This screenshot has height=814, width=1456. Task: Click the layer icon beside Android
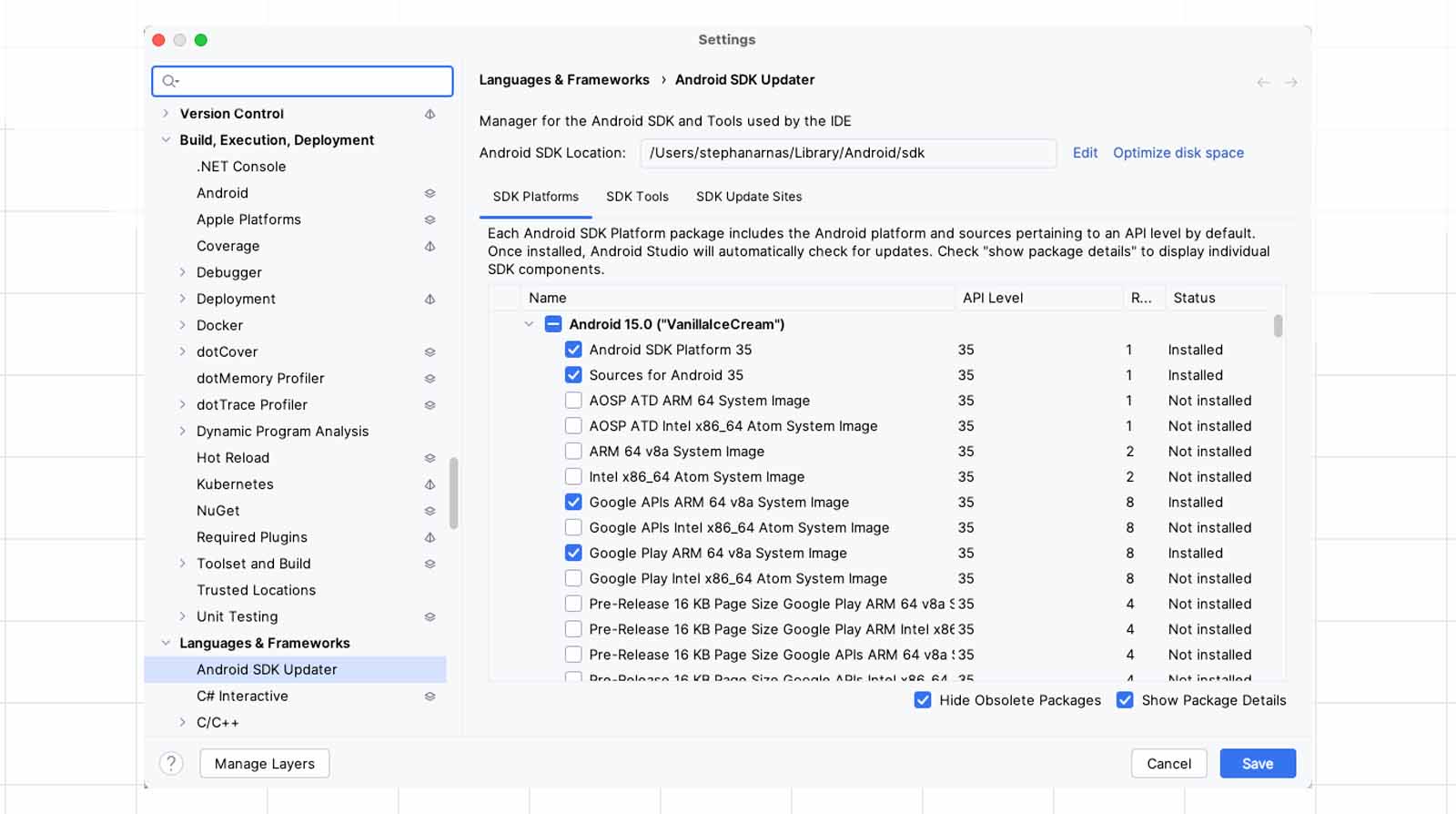(x=430, y=193)
